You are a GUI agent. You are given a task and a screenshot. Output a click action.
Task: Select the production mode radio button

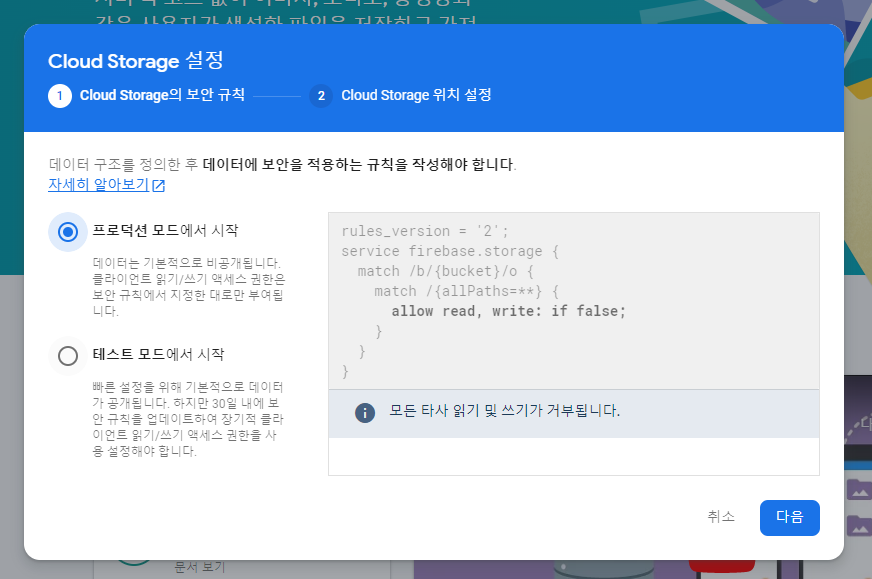click(68, 231)
